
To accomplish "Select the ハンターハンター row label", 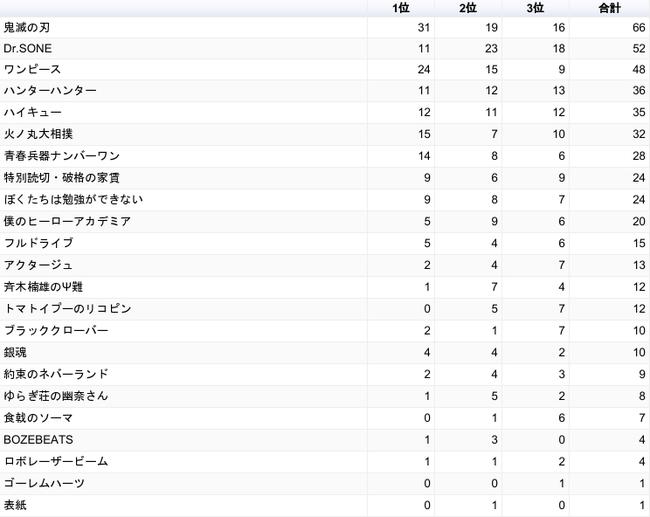I will tap(50, 90).
